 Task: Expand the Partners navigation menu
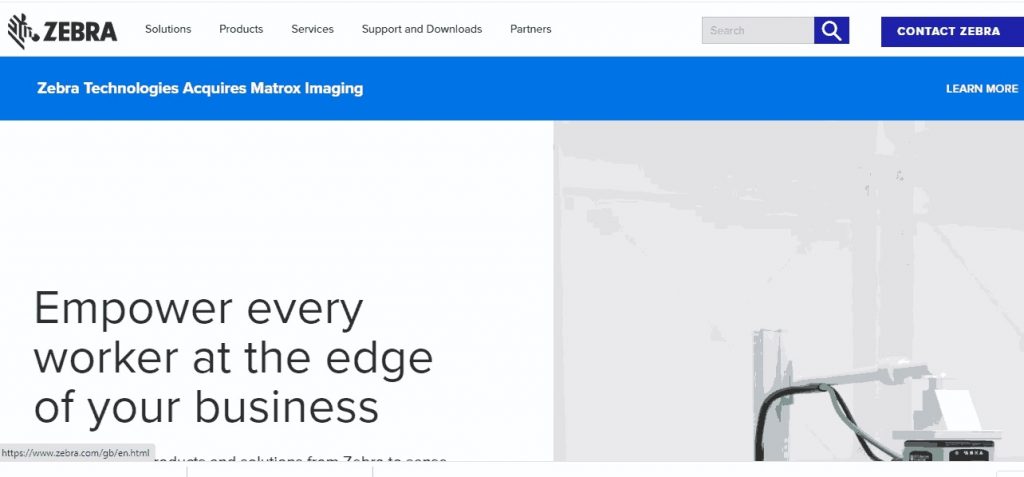tap(530, 30)
